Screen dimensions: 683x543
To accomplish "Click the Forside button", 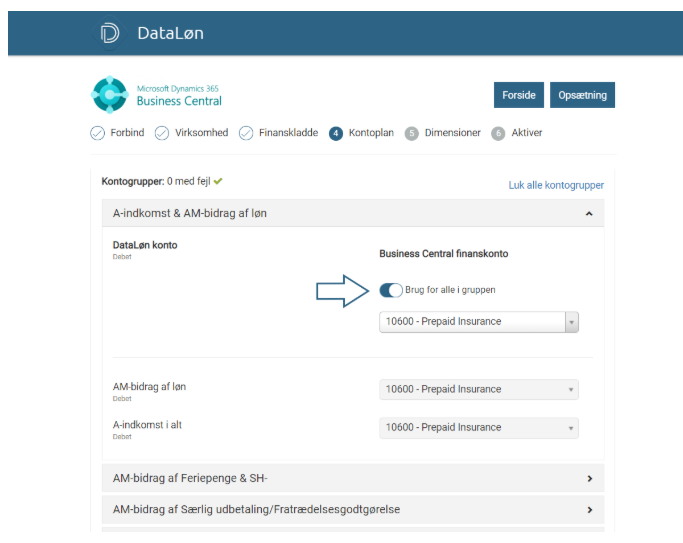I will coord(518,95).
